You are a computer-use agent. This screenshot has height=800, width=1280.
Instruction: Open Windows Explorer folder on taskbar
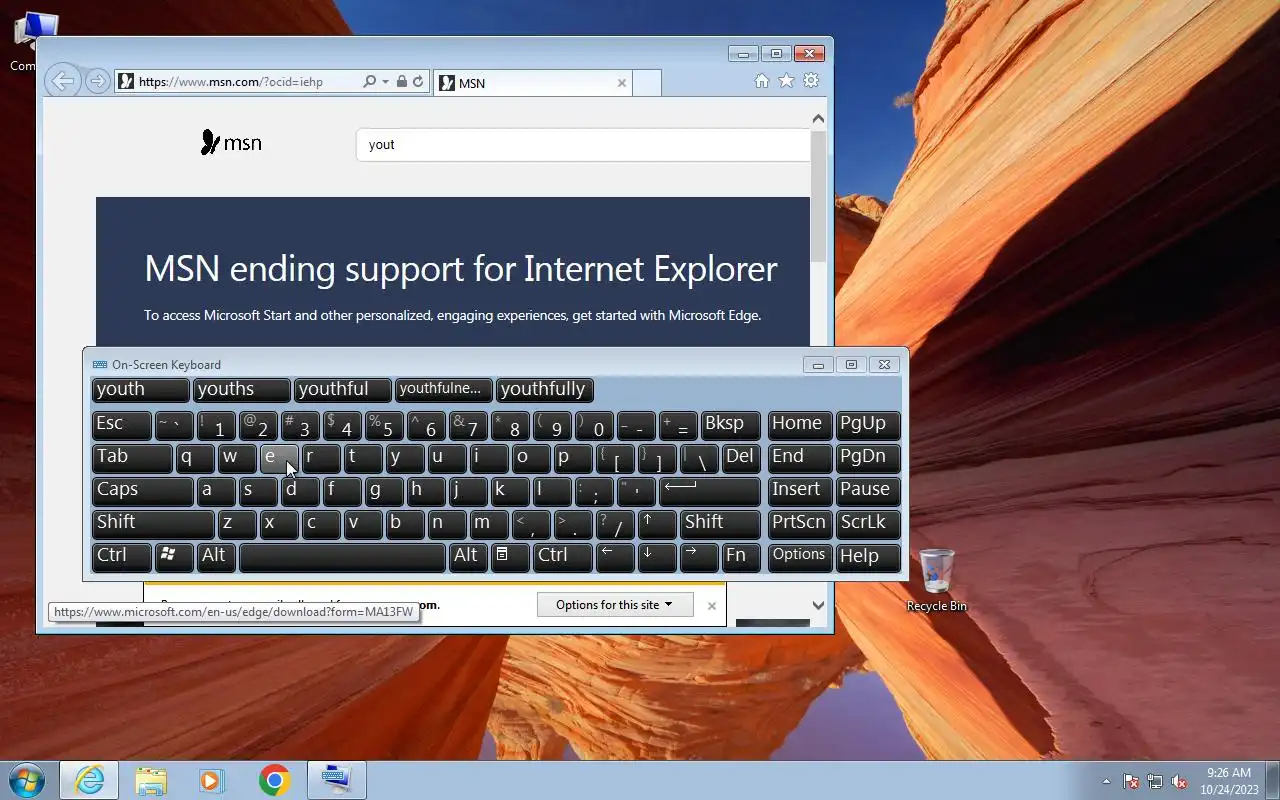point(151,780)
